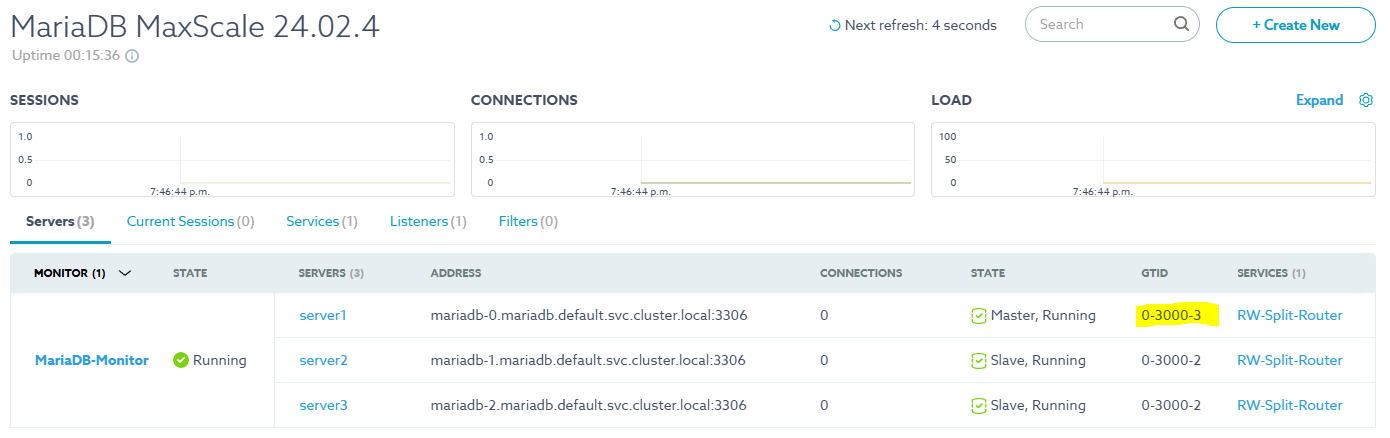Viewport: 1390px width, 438px height.
Task: Click the Connections graph
Action: [693, 160]
